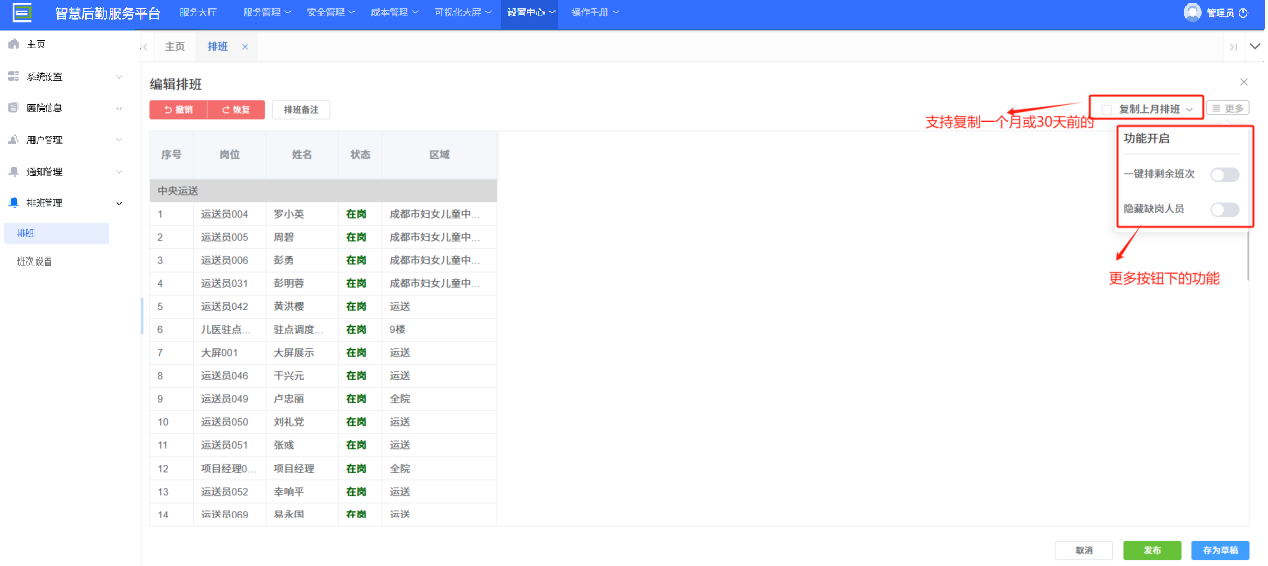Toggle the 隐藏缺岗人员 switch

[1224, 210]
